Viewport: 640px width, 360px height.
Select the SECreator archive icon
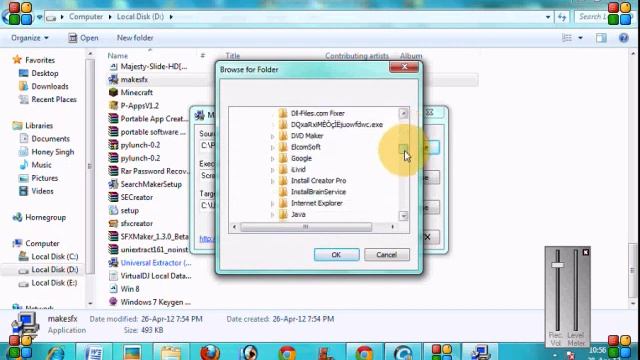click(x=113, y=197)
